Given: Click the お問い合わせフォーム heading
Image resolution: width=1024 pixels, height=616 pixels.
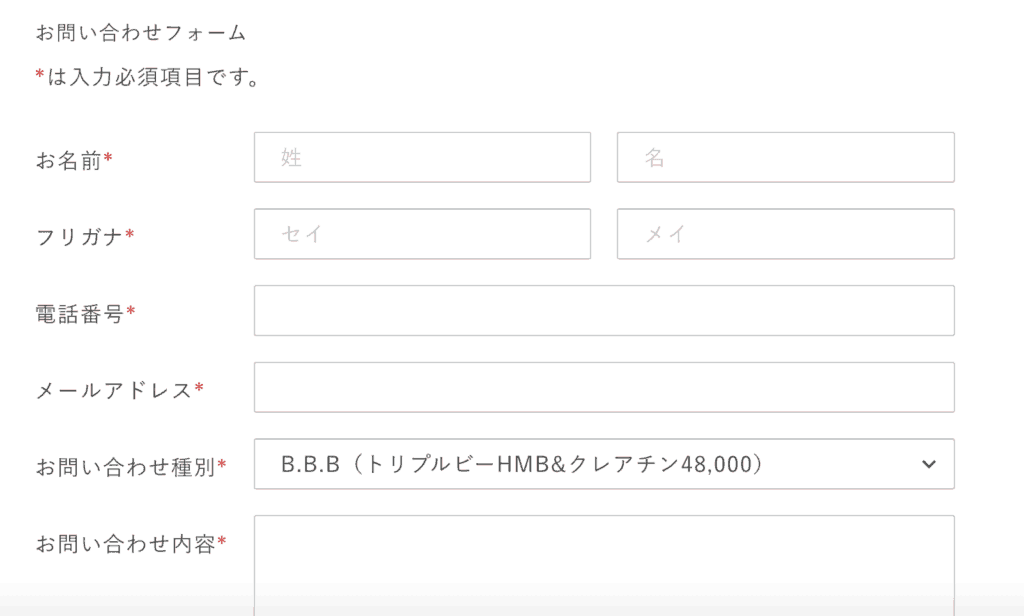Looking at the screenshot, I should tap(141, 32).
